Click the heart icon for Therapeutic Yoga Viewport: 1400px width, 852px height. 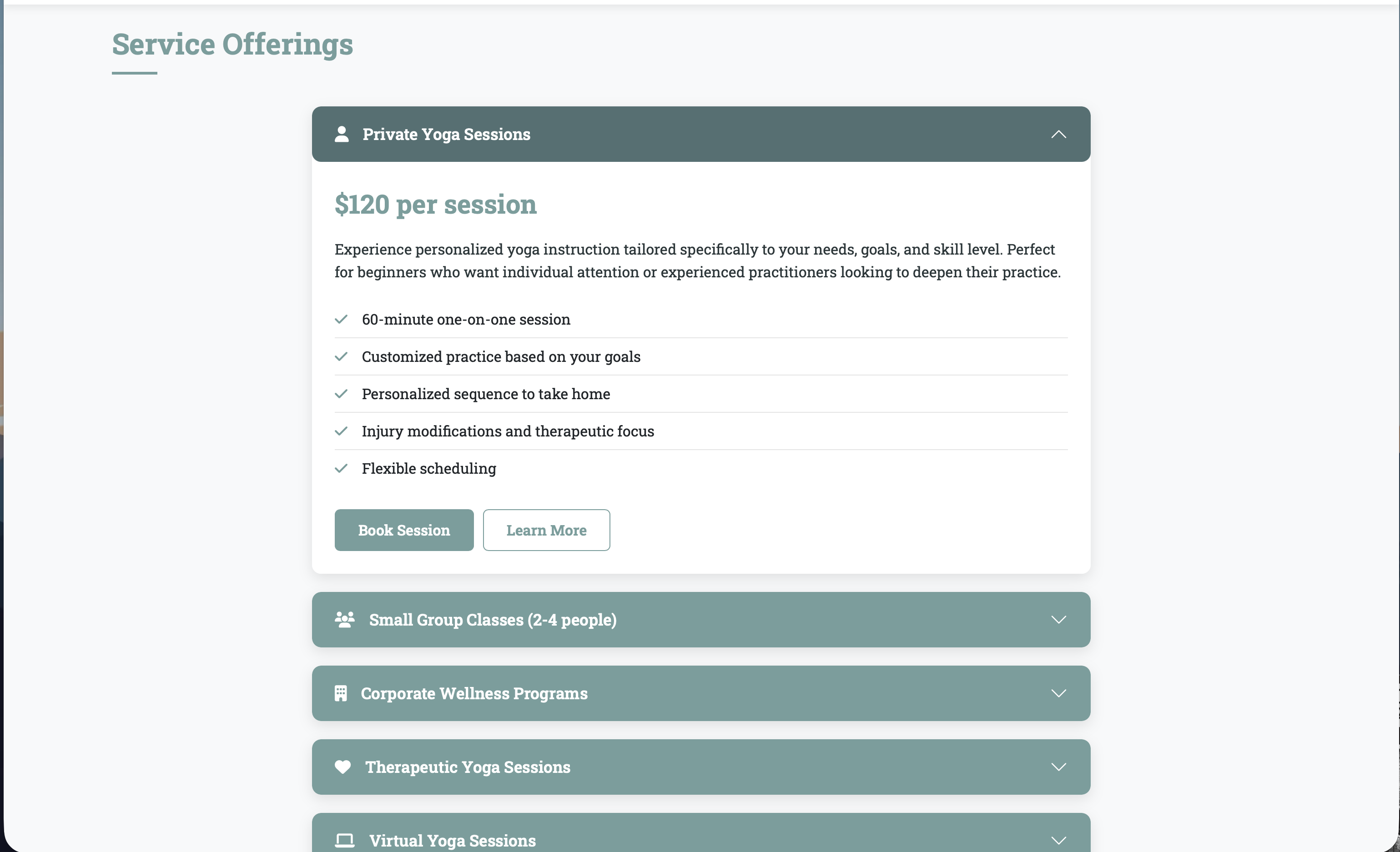(x=342, y=767)
